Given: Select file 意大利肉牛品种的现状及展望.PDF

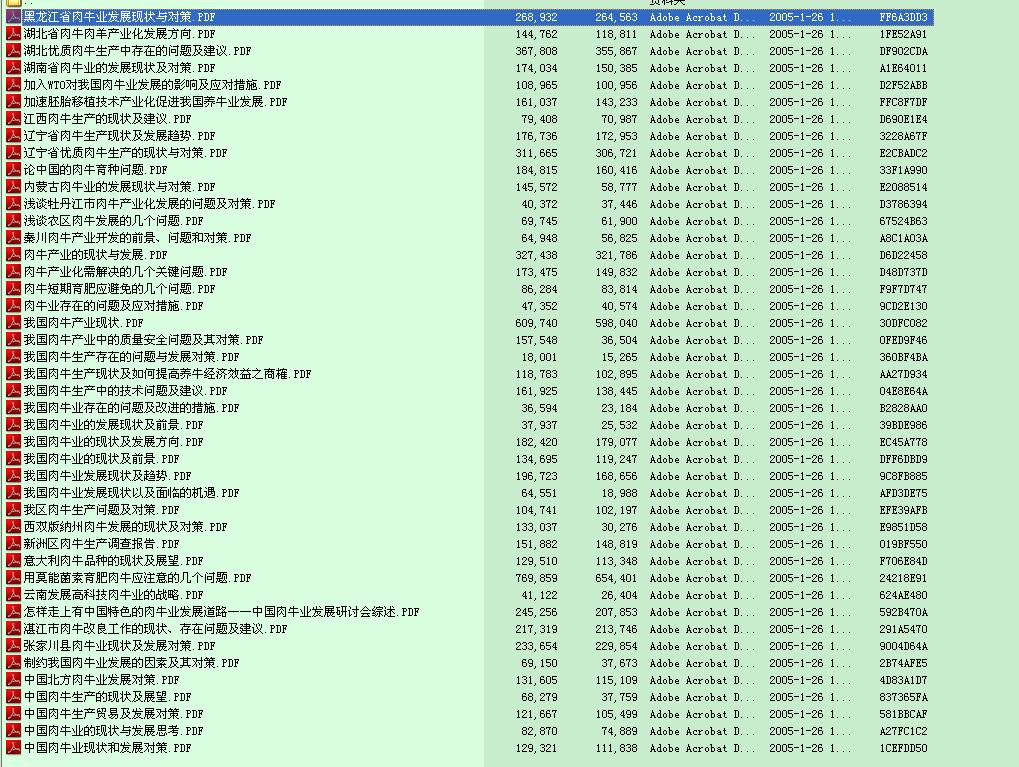Looking at the screenshot, I should (x=113, y=561).
